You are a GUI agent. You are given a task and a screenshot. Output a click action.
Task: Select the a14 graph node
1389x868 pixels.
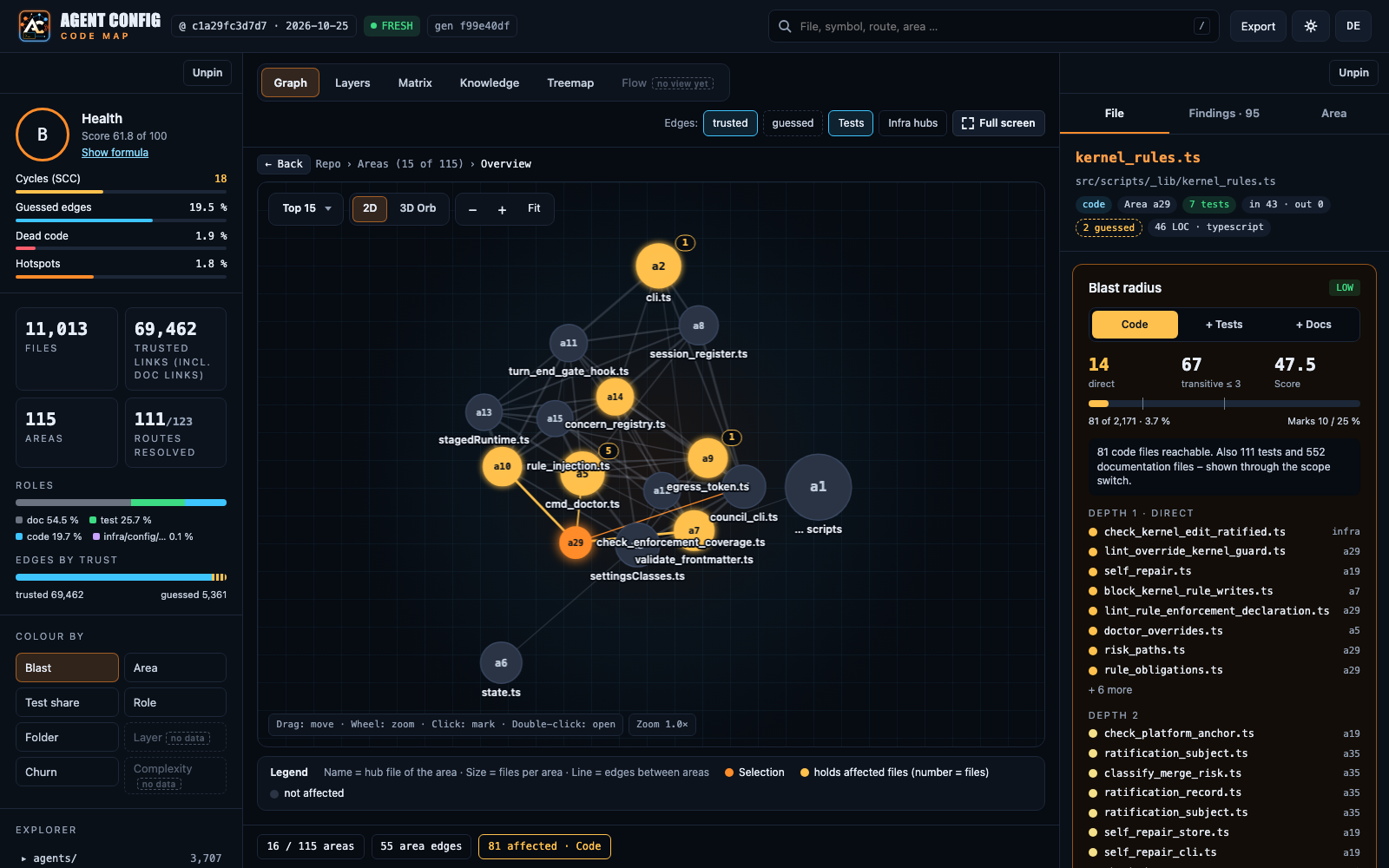pos(615,397)
